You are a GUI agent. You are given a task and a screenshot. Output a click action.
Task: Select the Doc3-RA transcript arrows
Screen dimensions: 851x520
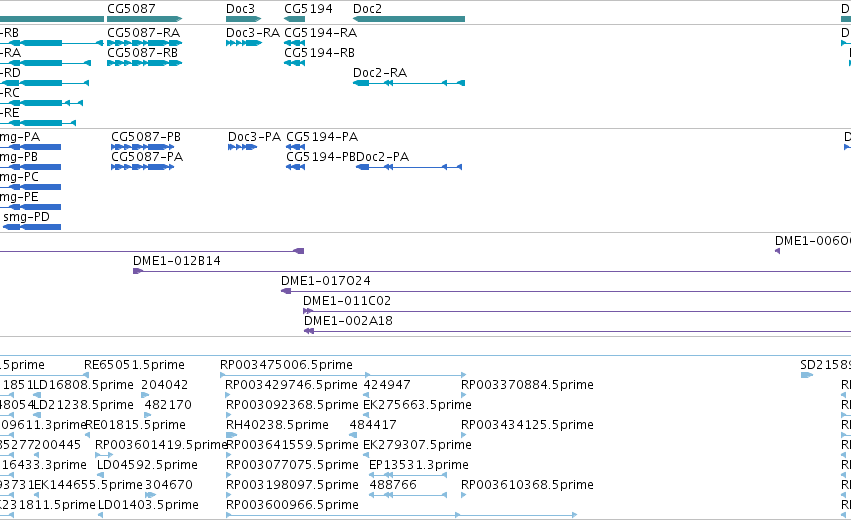coord(244,43)
